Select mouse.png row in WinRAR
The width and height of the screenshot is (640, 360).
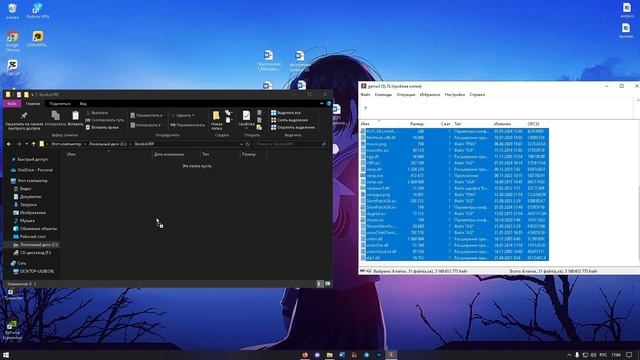click(x=454, y=144)
